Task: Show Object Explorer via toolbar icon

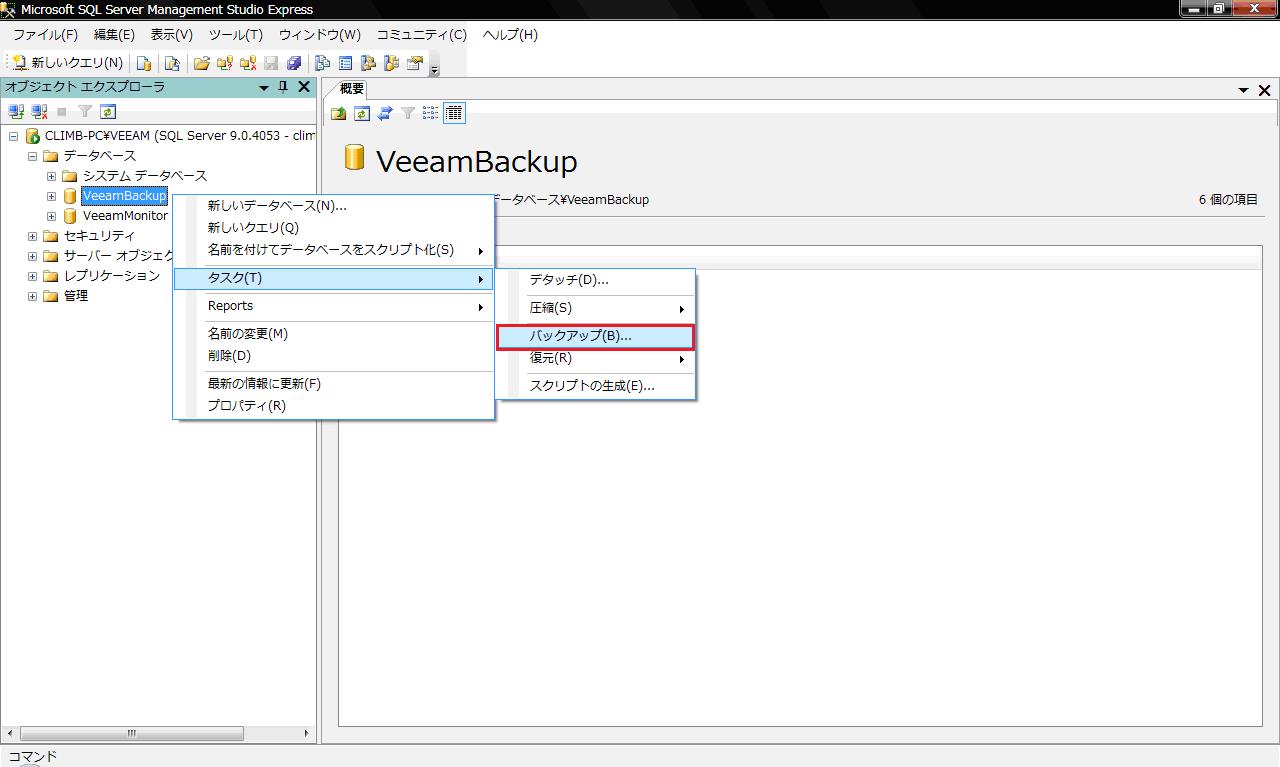Action: (369, 63)
